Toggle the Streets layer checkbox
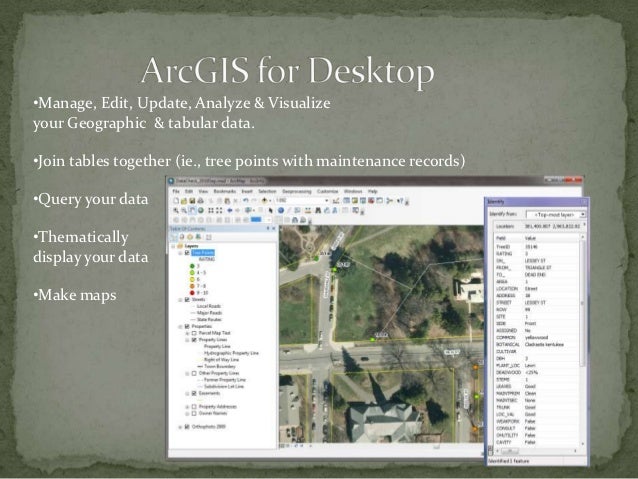The image size is (638, 479). click(187, 300)
